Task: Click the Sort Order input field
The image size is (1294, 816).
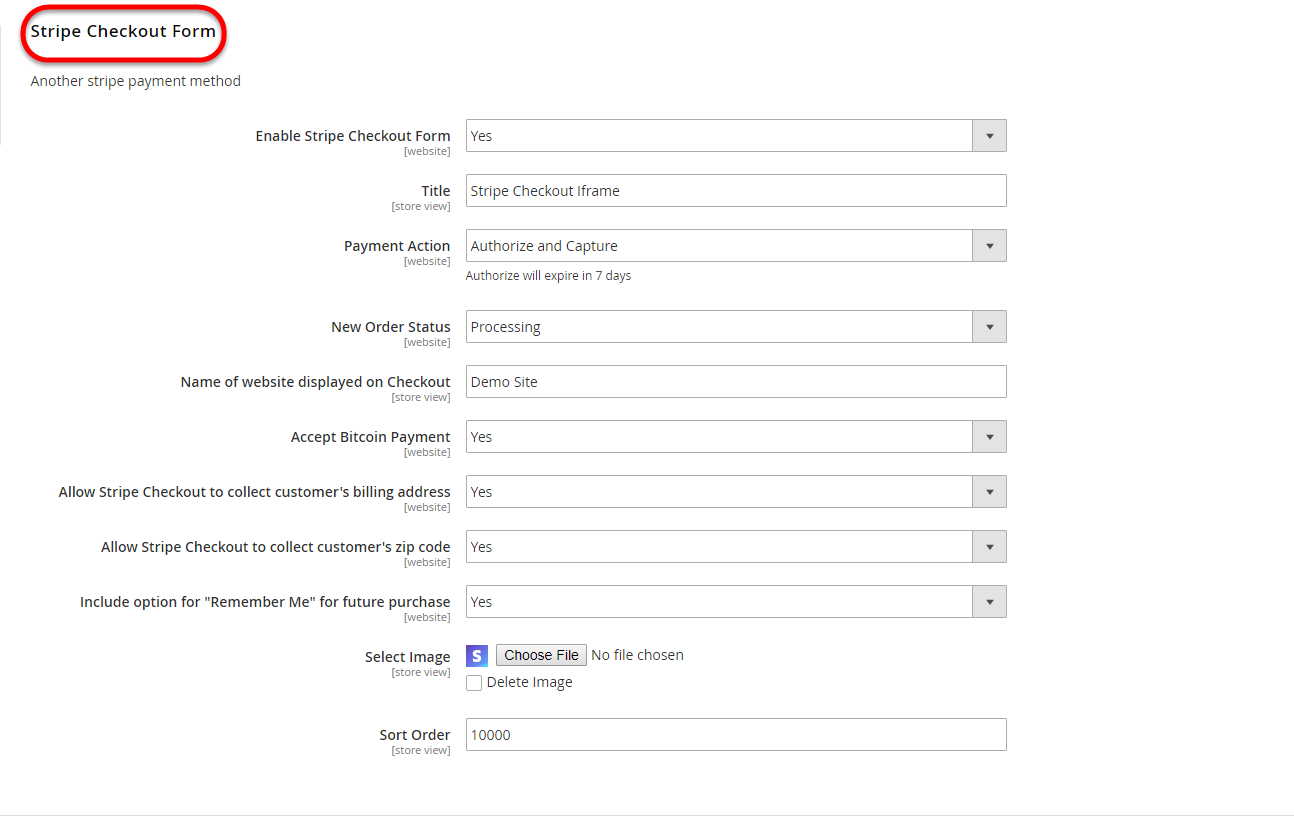Action: [735, 735]
